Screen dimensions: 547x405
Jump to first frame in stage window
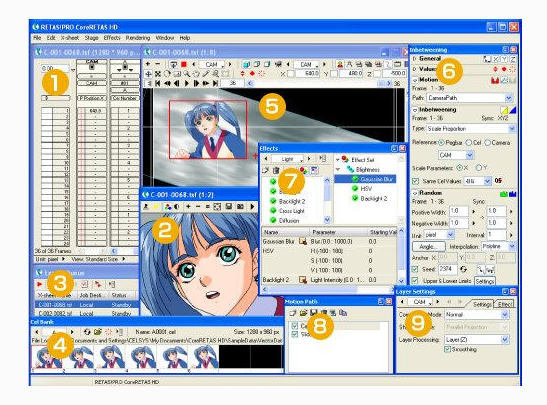158,83
